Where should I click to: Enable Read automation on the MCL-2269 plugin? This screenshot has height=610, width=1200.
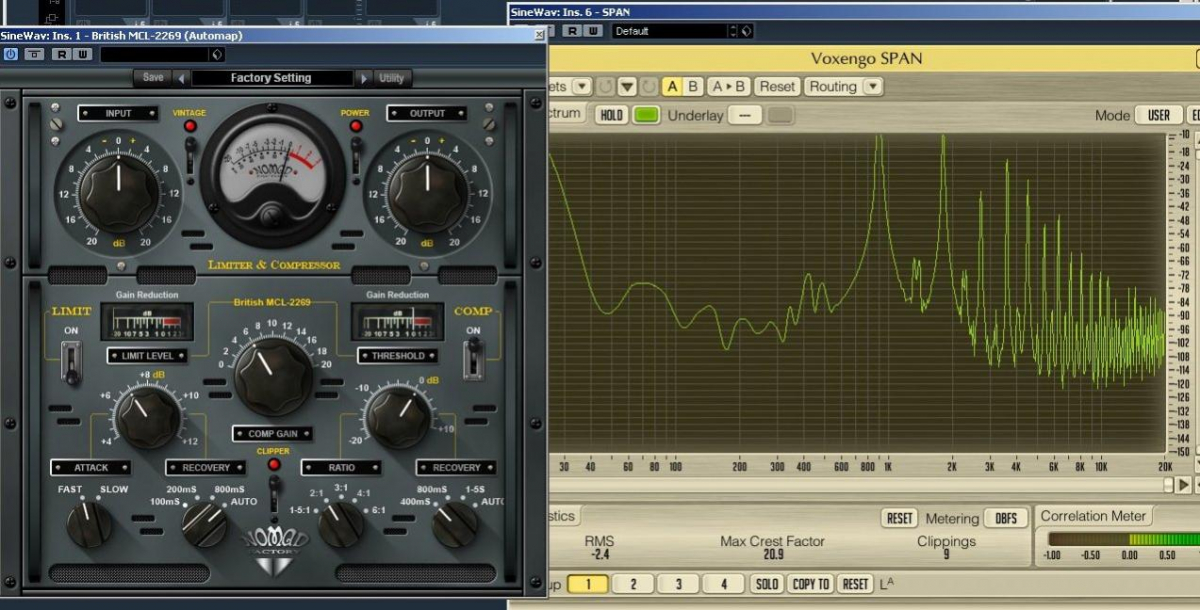pyautogui.click(x=61, y=54)
